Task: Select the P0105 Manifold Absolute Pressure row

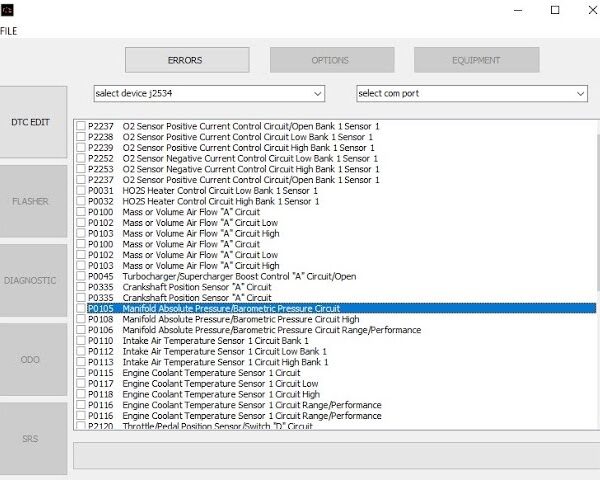Action: point(341,308)
